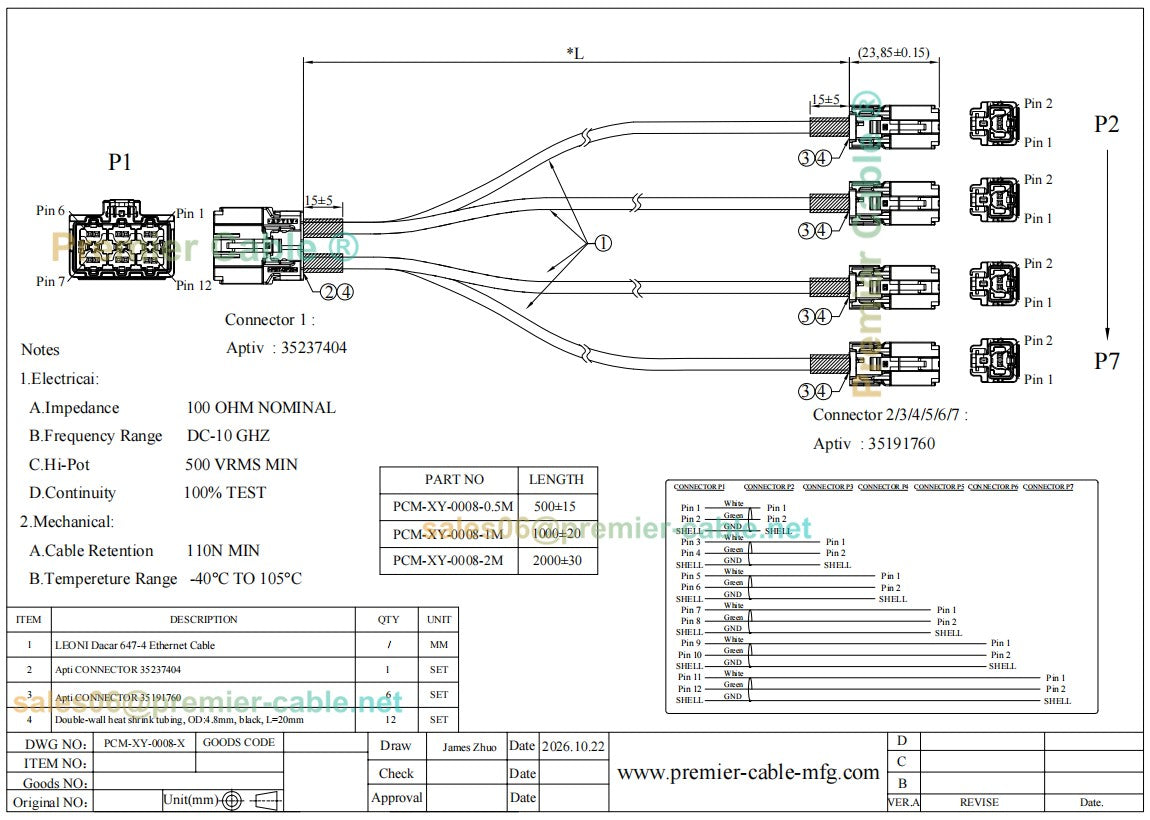The height and width of the screenshot is (820, 1150).
Task: Click the drawing number PCM-XY-0008-X
Action: (x=144, y=743)
